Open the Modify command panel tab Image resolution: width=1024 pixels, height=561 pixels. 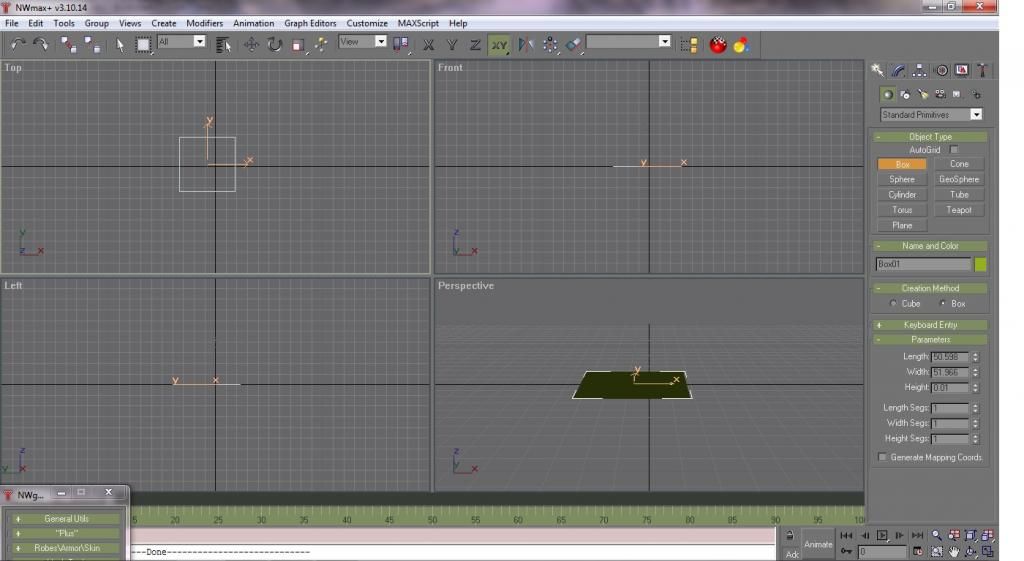898,70
